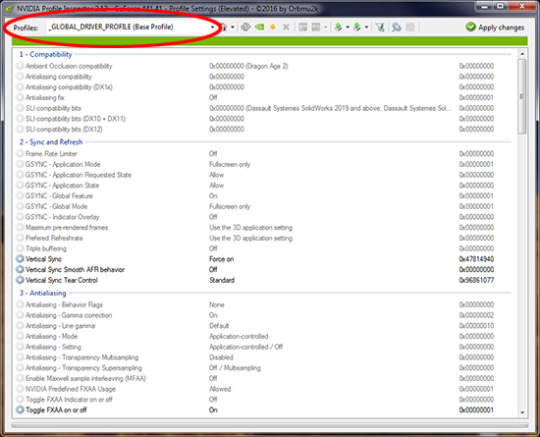Image resolution: width=540 pixels, height=437 pixels.
Task: Click the refresh profile settings icon
Action: (x=245, y=27)
